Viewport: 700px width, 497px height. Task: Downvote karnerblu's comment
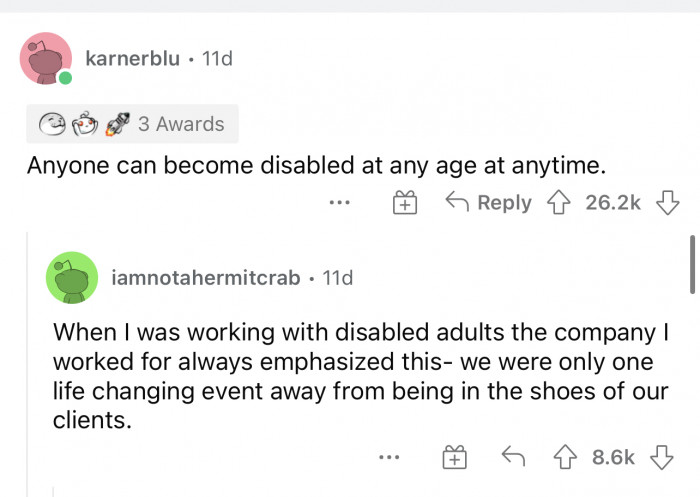coord(667,203)
